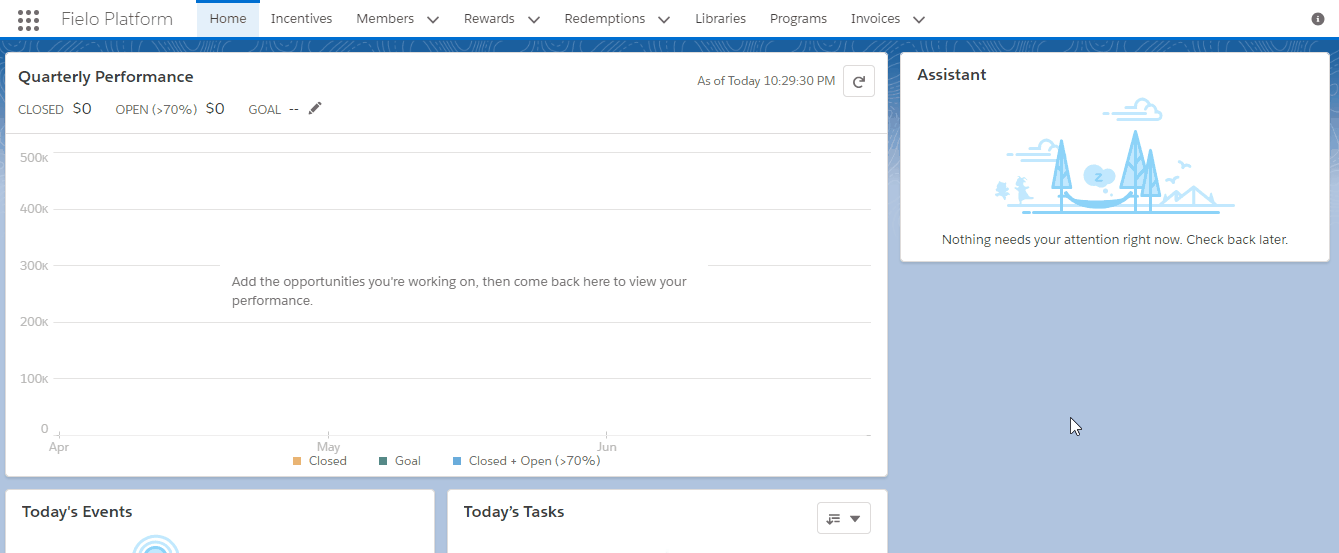Switch to the Home tab

click(228, 19)
